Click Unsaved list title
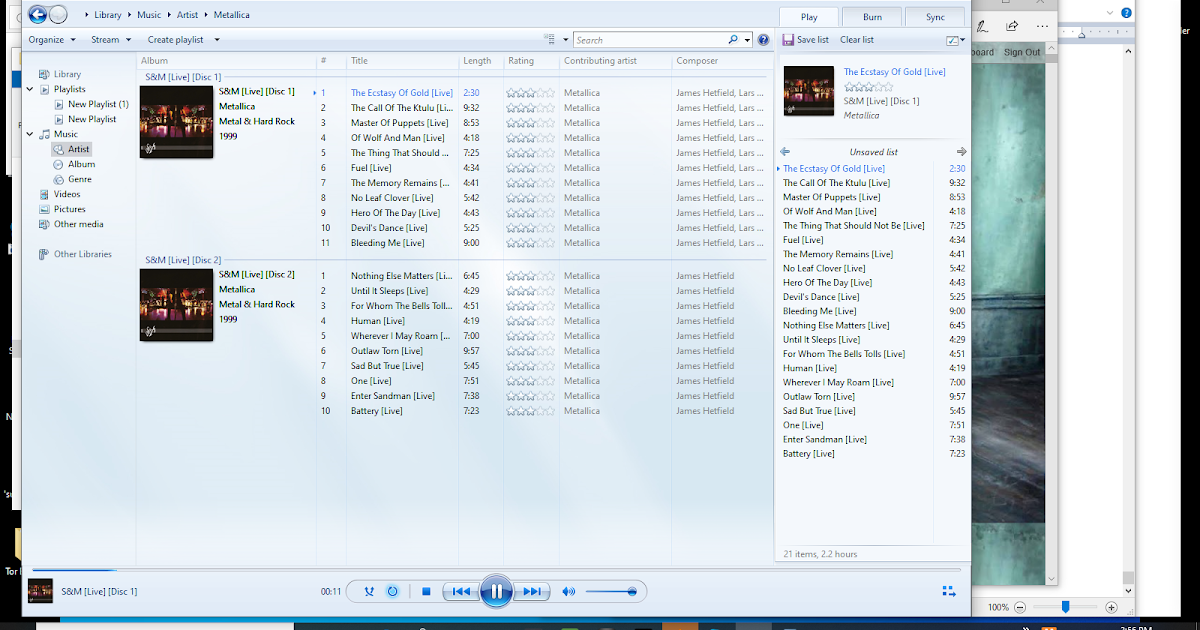 (874, 152)
